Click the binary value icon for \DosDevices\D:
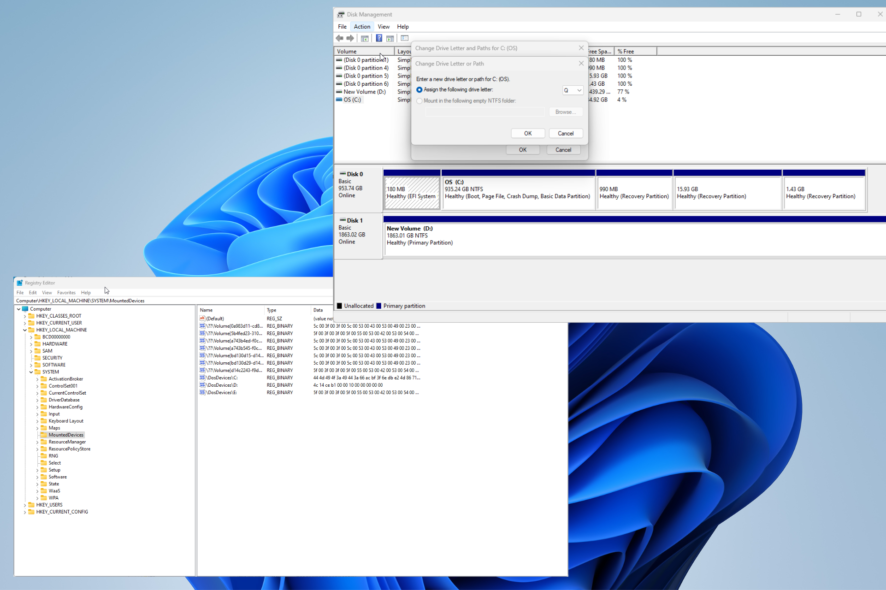 (202, 385)
